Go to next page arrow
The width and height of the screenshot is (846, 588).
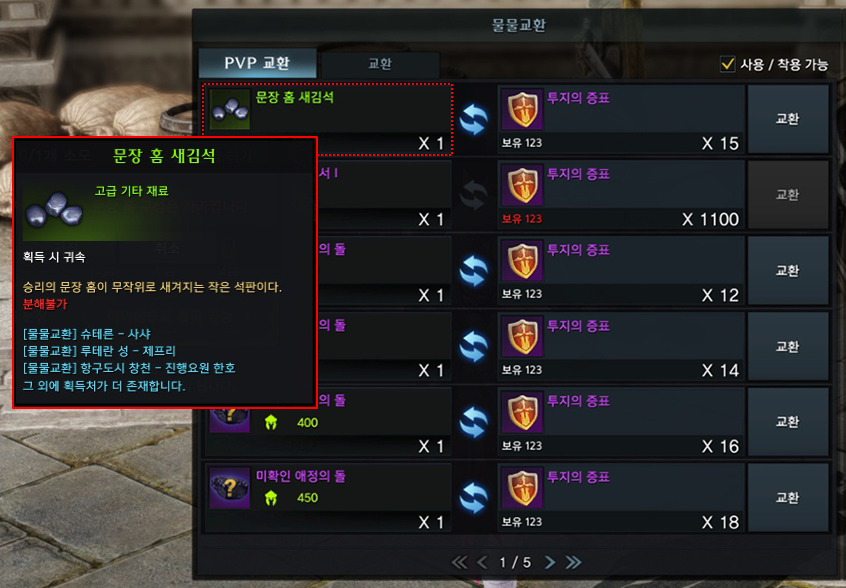point(549,563)
